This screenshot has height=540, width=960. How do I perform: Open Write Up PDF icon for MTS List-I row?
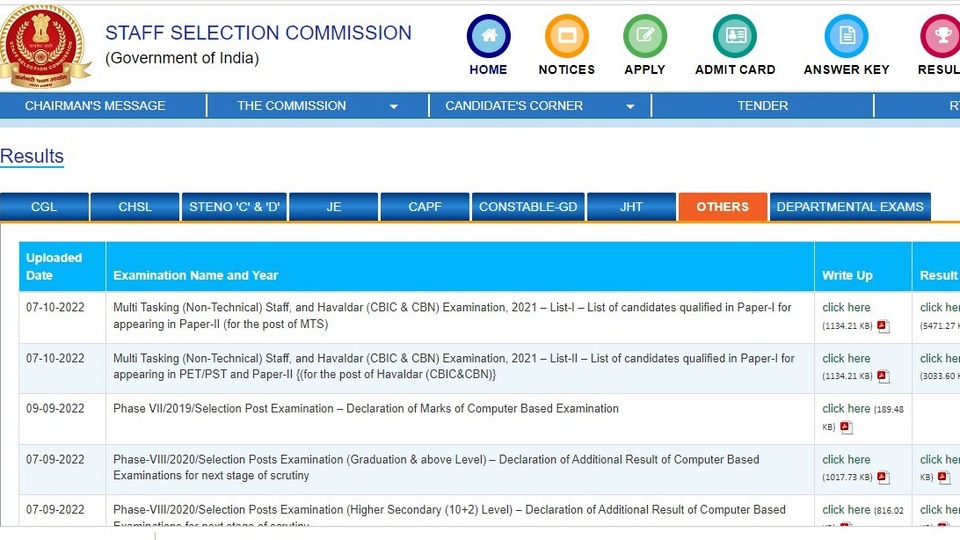[883, 326]
